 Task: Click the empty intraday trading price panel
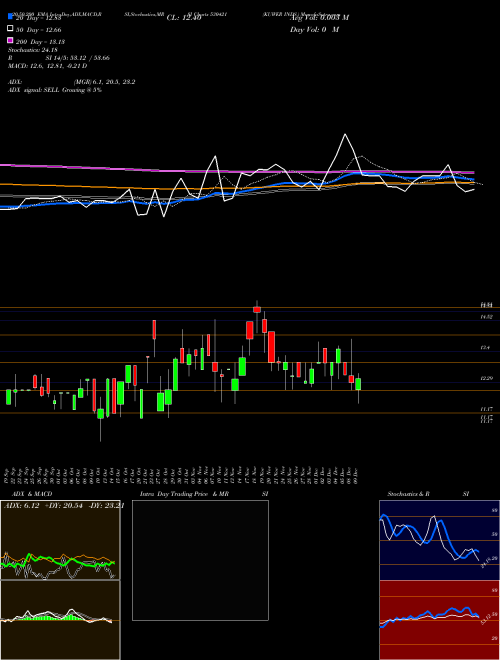click(x=200, y=560)
